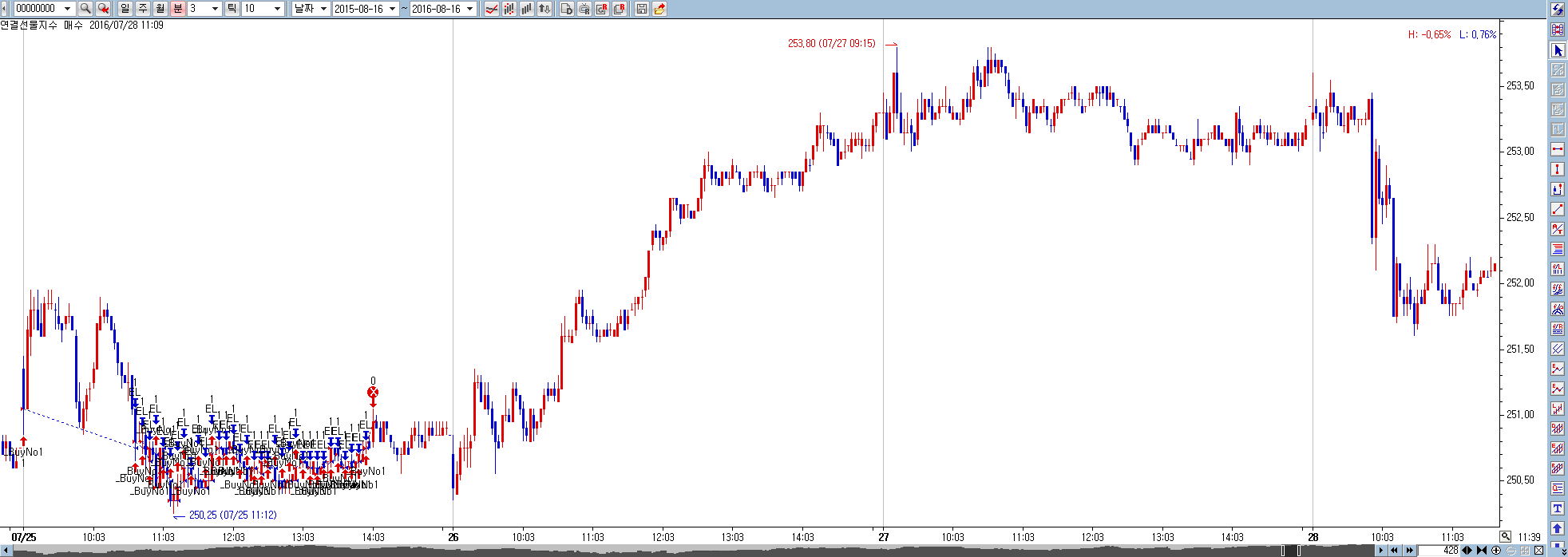Toggle the weekly period button 주
Screen dimensions: 1568x557
tap(143, 9)
